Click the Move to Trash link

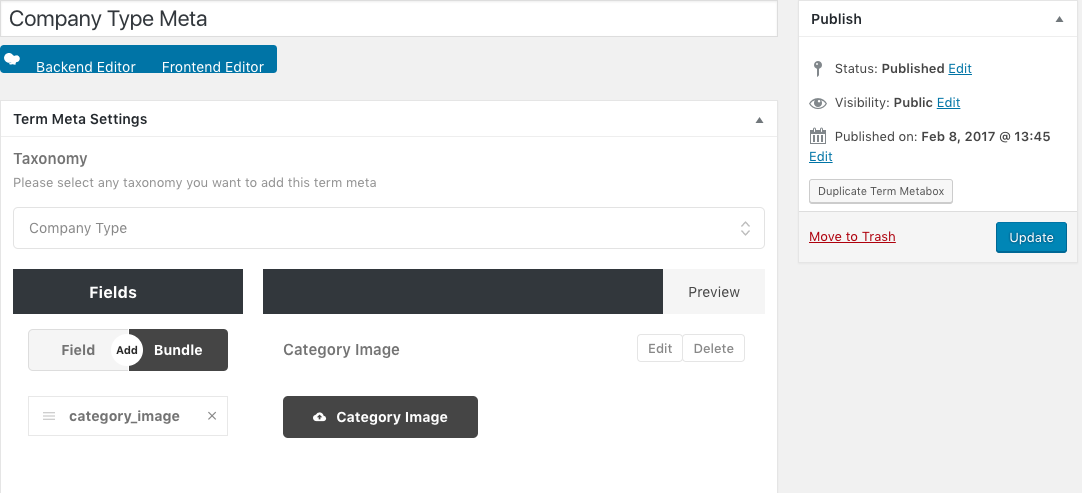[x=852, y=237]
